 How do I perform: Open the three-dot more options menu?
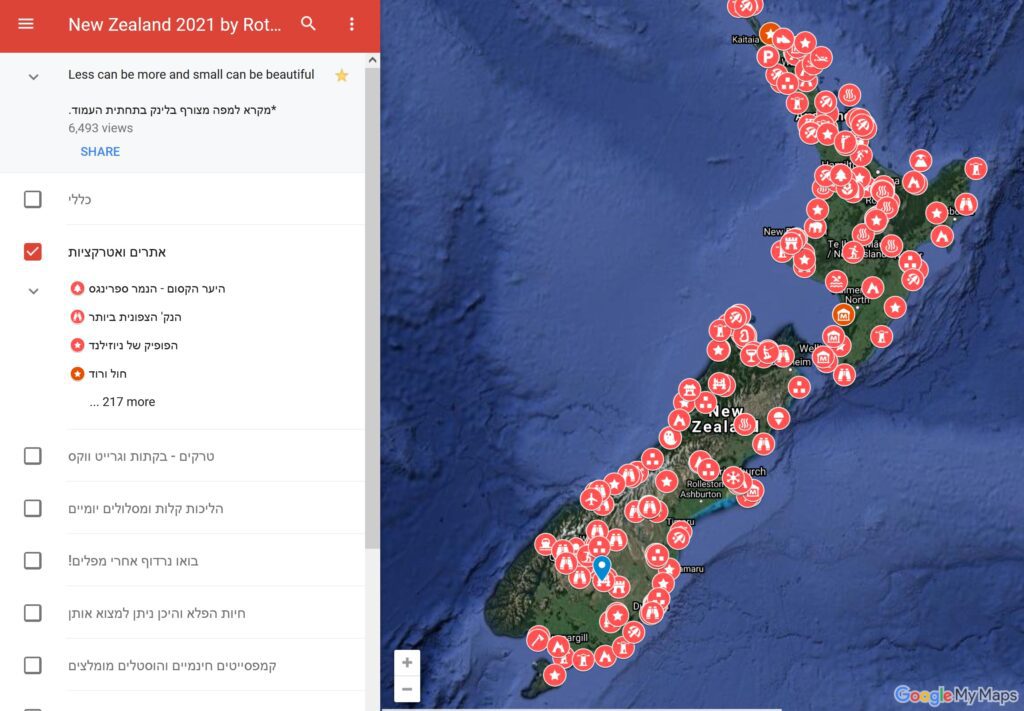351,24
